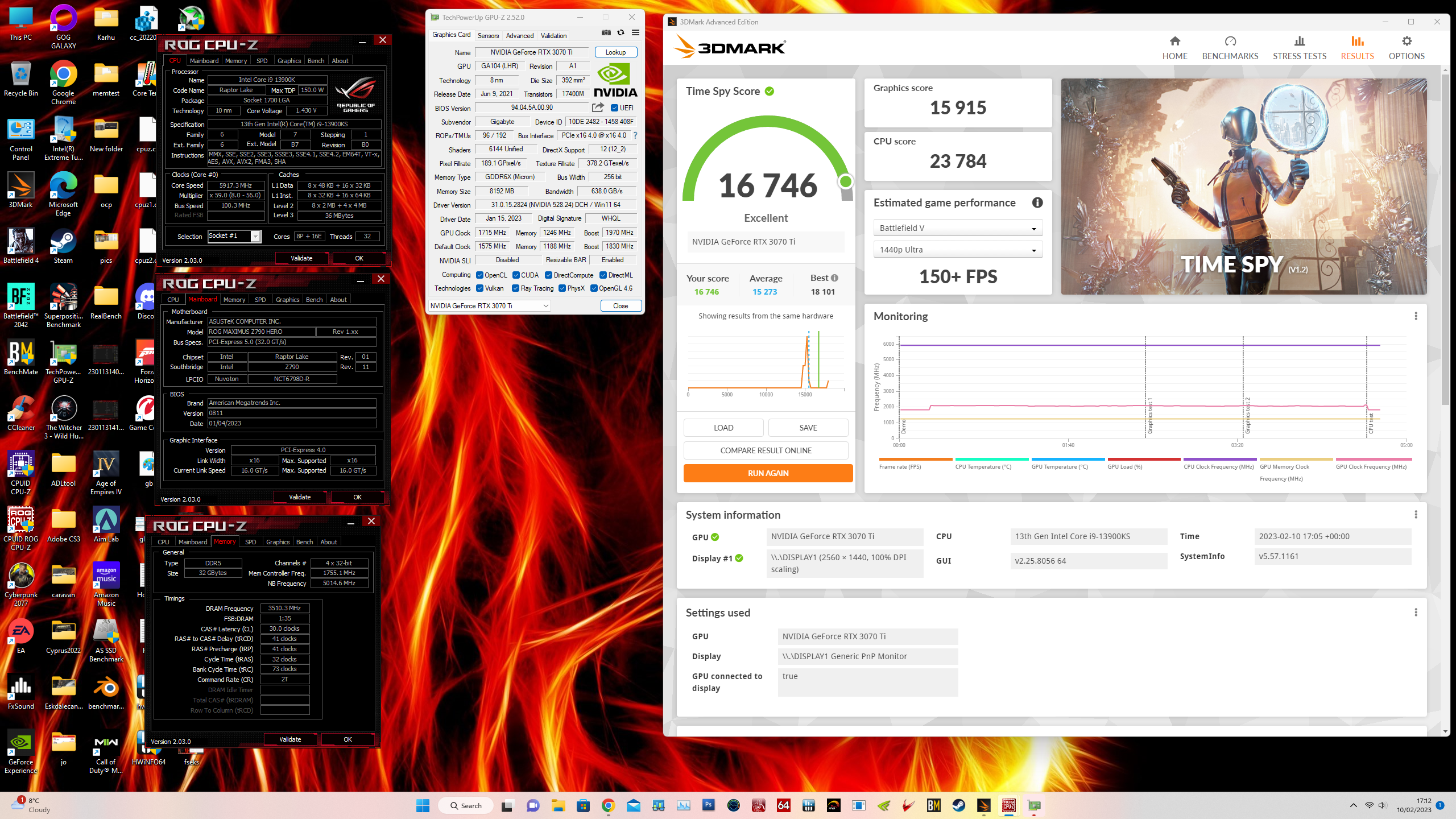Click SAVE button in 3DMark
1456x819 pixels.
pos(808,428)
